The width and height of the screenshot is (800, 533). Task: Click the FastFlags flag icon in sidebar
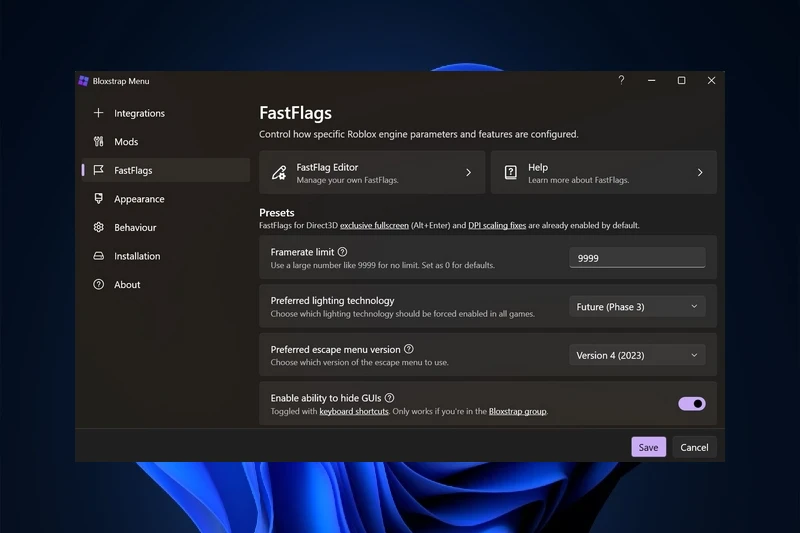98,170
